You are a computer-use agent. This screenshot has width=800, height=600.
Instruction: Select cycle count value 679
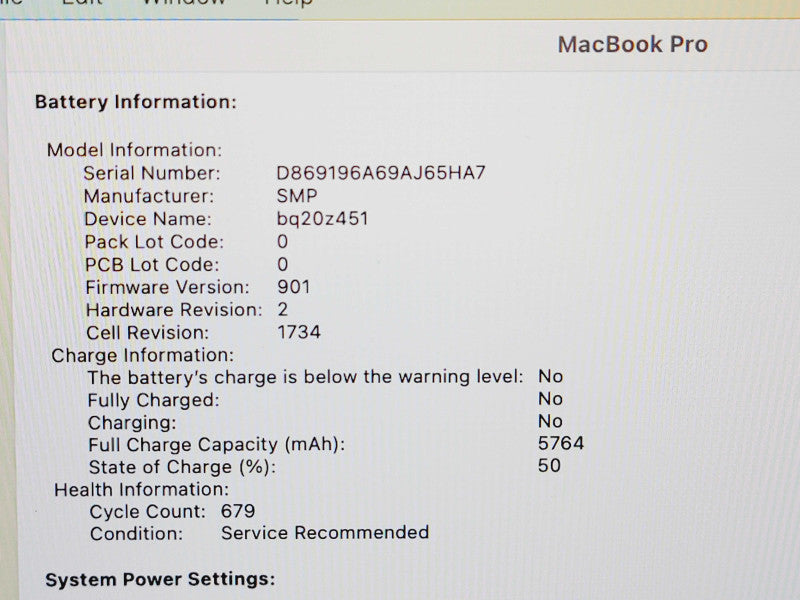click(238, 511)
